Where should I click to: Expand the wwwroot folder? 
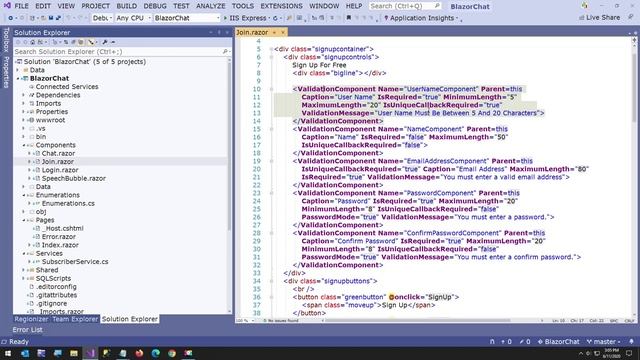click(24, 120)
